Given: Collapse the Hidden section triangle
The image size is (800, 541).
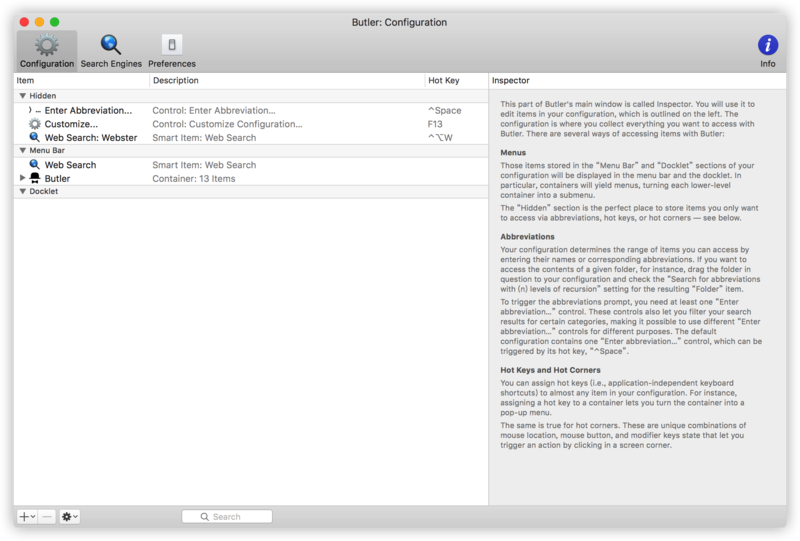Looking at the screenshot, I should [x=22, y=96].
